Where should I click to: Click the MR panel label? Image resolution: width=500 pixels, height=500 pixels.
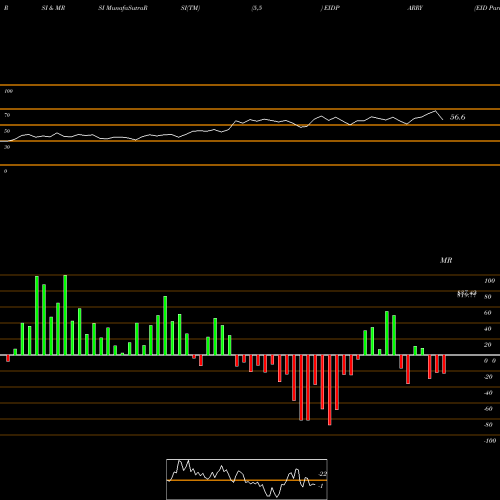(x=446, y=260)
